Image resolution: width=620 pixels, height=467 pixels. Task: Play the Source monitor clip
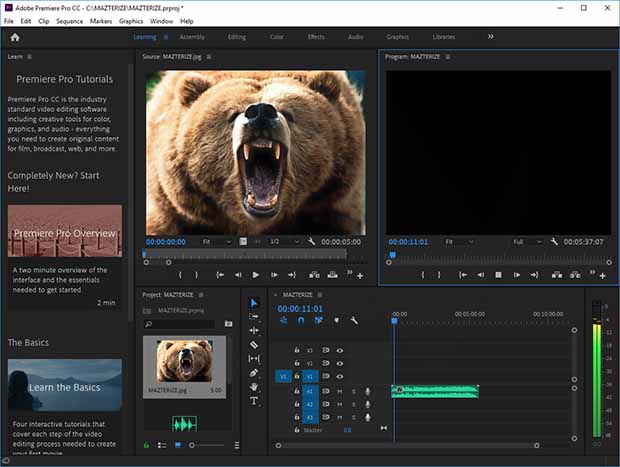tap(256, 275)
